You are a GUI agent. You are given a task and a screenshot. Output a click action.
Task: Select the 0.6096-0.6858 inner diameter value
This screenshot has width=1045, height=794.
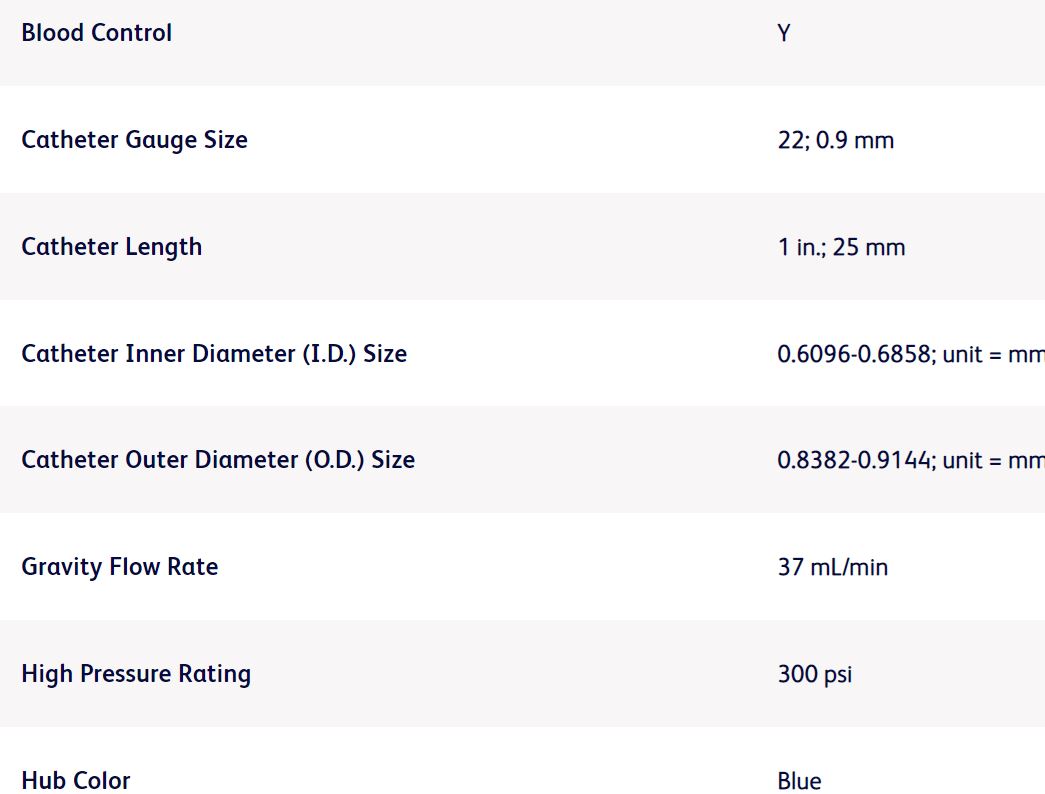[853, 355]
